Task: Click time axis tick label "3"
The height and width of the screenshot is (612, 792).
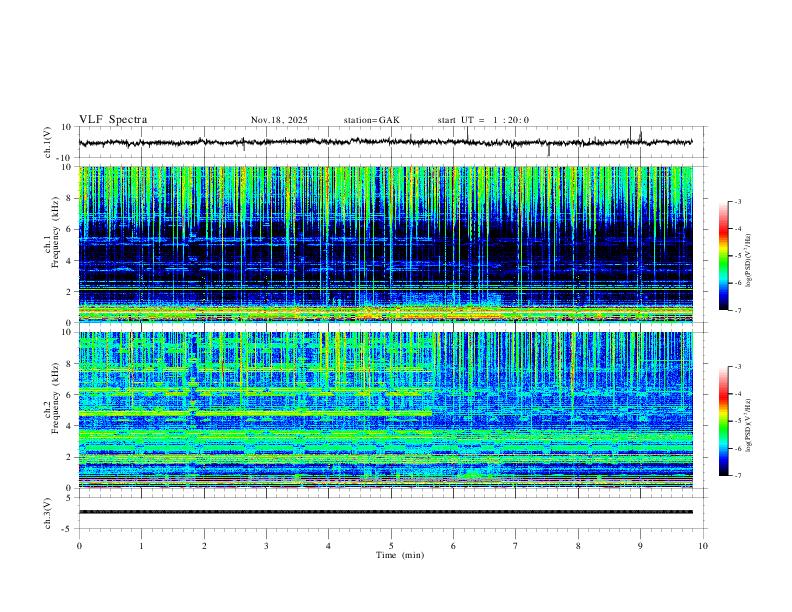Action: coord(266,546)
